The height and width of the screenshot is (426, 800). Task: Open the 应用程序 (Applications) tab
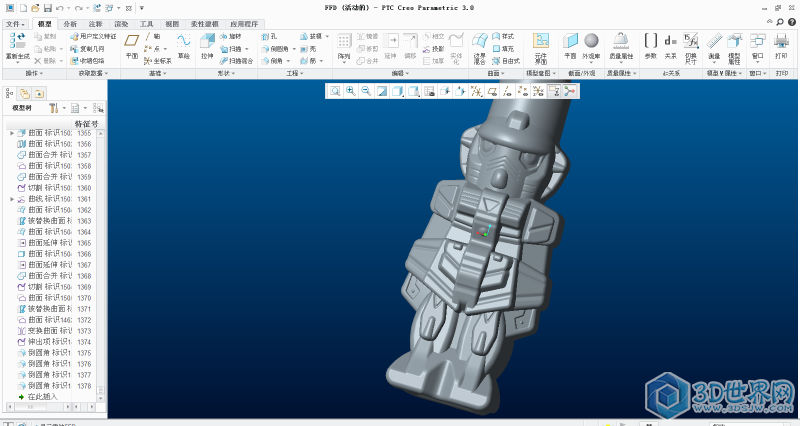(x=244, y=24)
